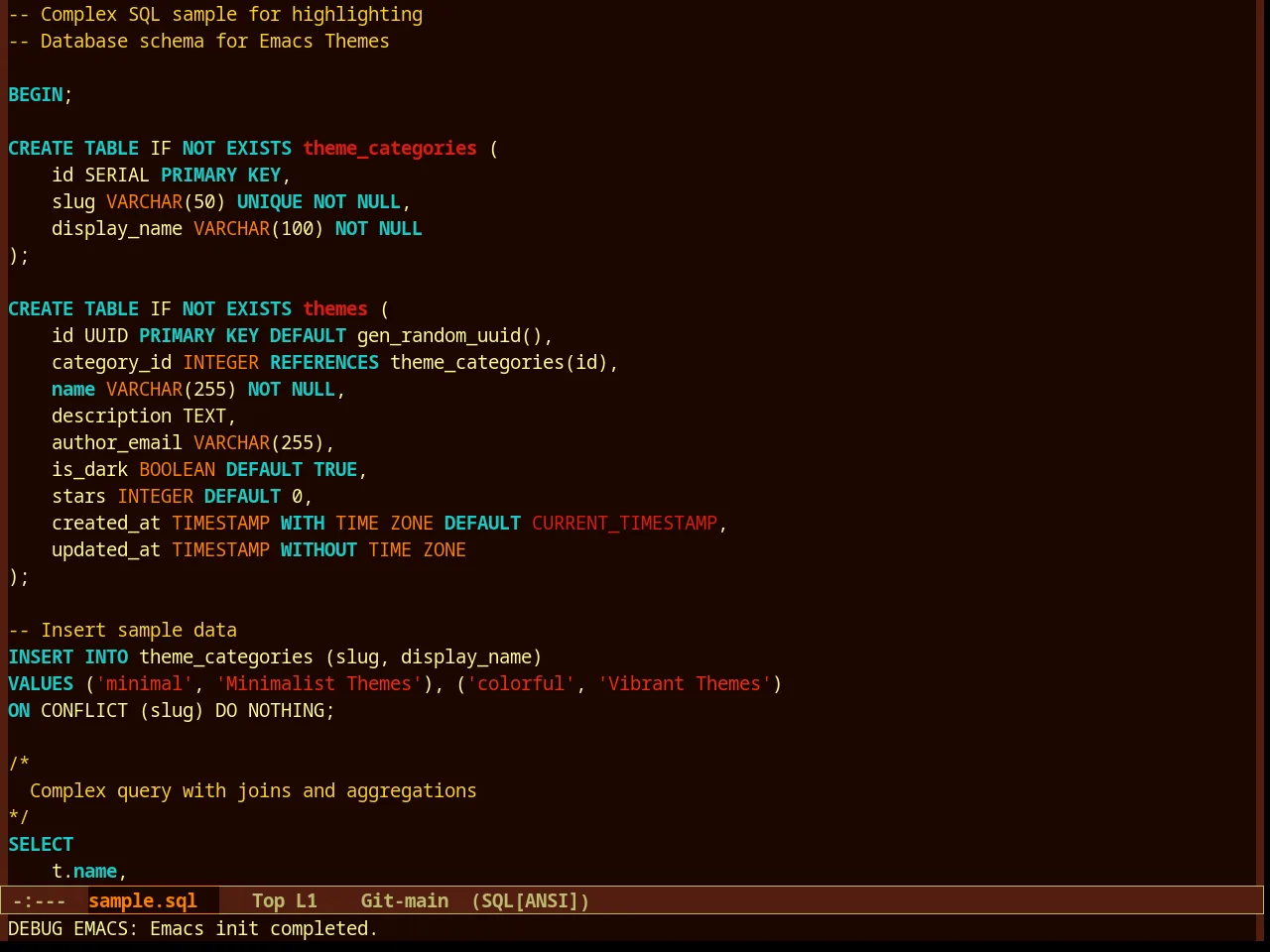Click the SQL[ANSI] major mode indicator
Viewport: 1270px width, 952px height.
(531, 900)
